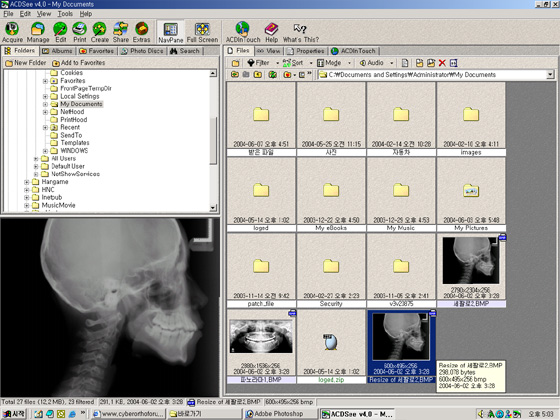Image resolution: width=560 pixels, height=420 pixels.
Task: Switch to the Search tab
Action: coord(185,51)
